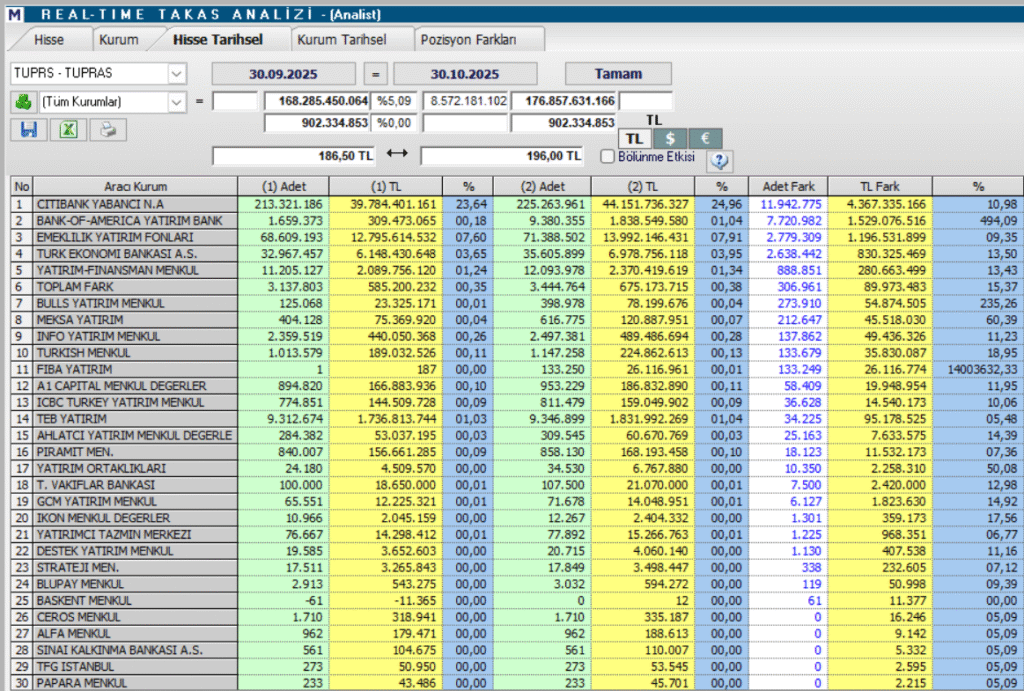Click the 30.09.2025 start date button
The width and height of the screenshot is (1024, 691).
tap(283, 74)
